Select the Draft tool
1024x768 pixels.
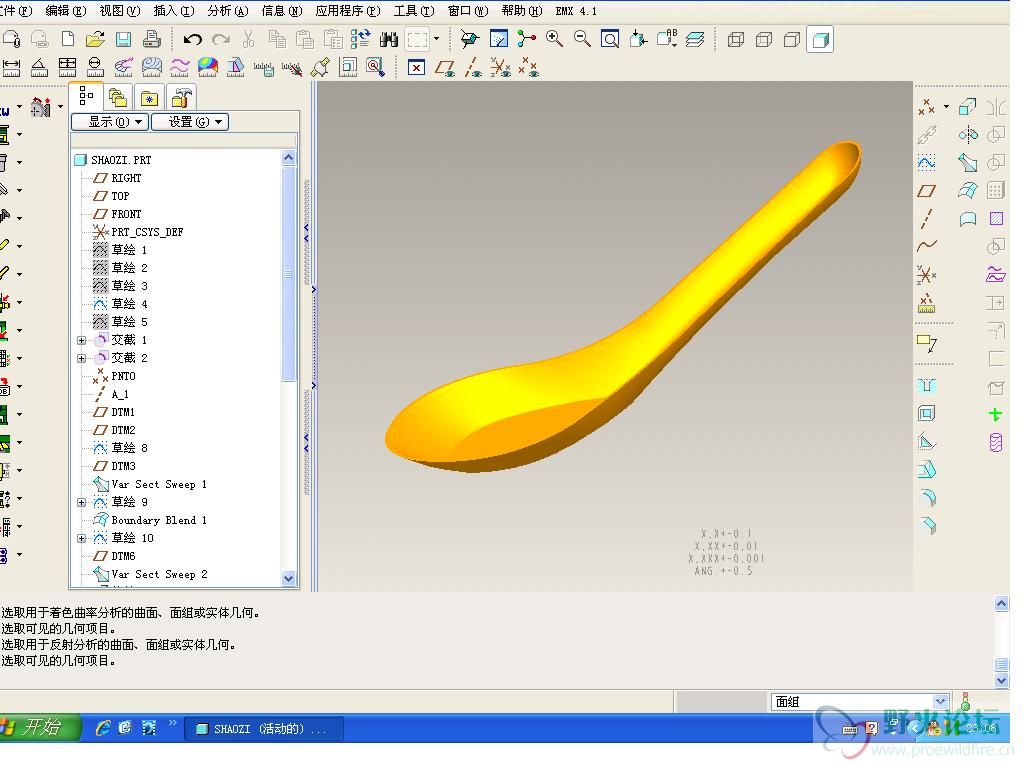[x=926, y=470]
